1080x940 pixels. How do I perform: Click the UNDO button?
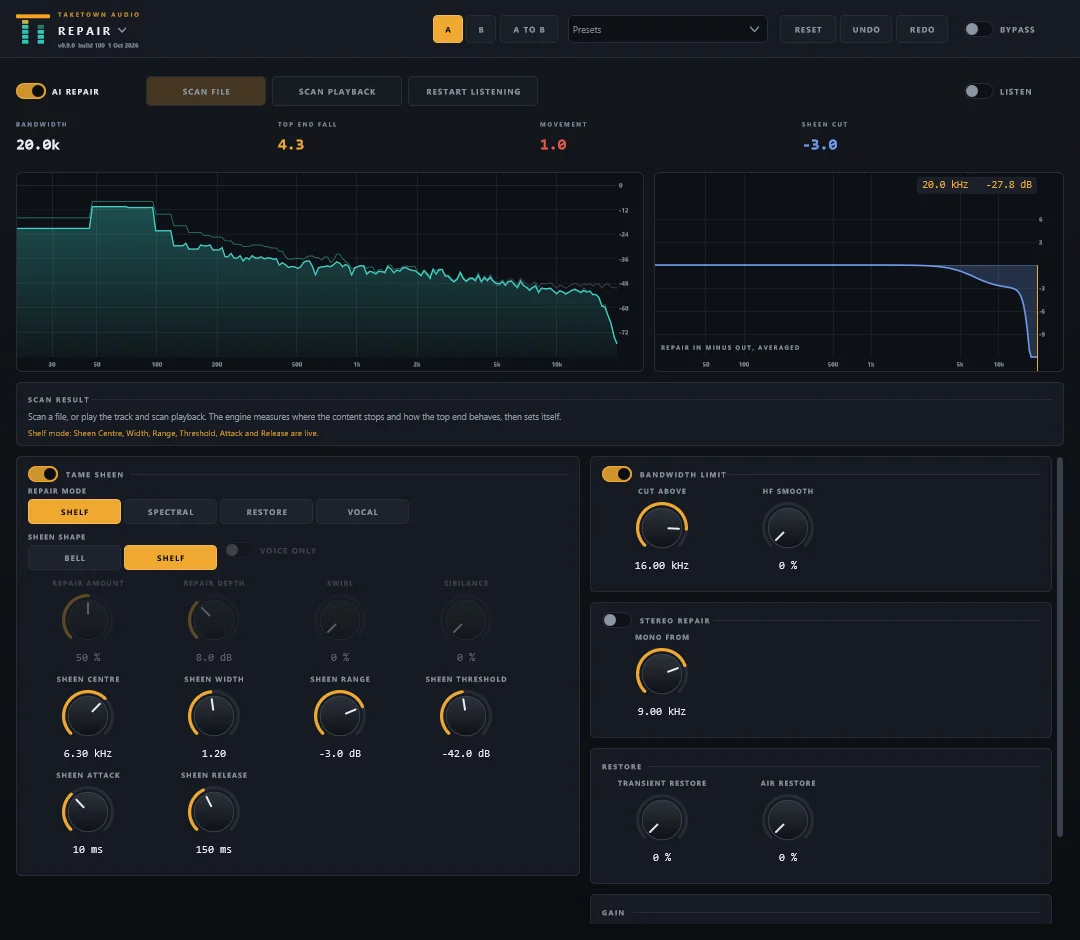pos(866,30)
